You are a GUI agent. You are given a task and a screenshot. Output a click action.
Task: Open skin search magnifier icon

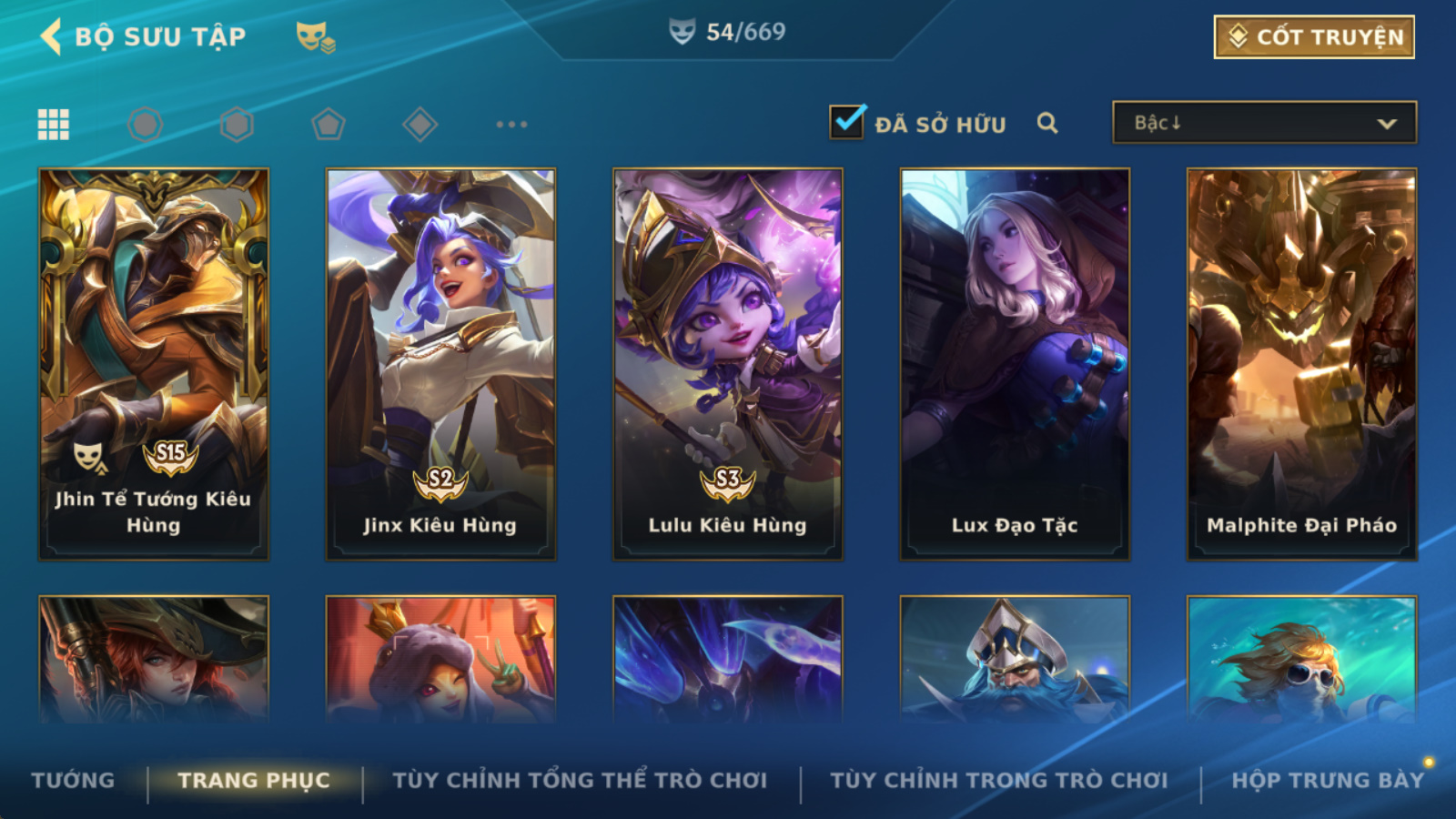[1047, 123]
